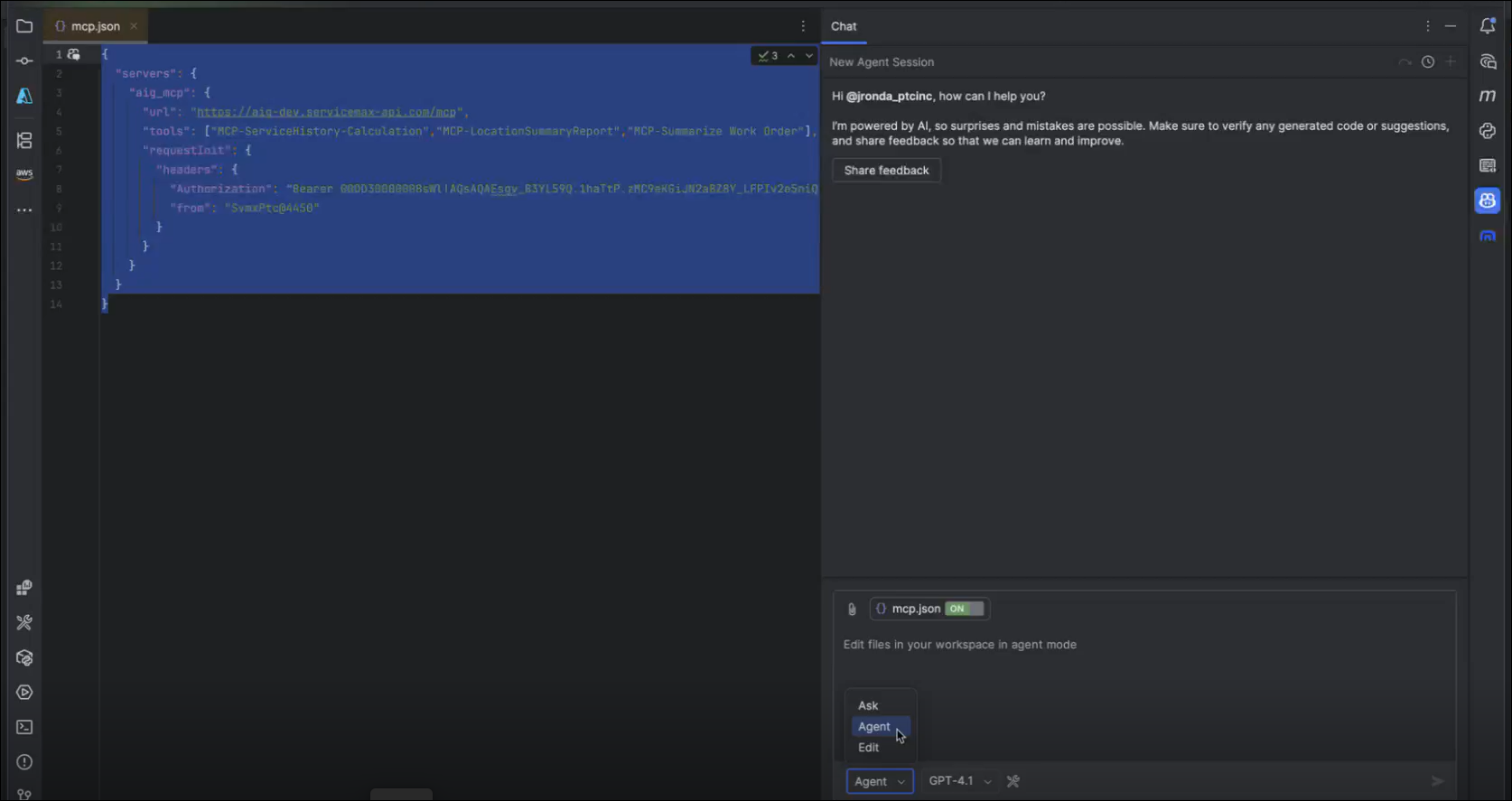Show chat history clock icon
The image size is (1512, 801).
click(x=1428, y=62)
